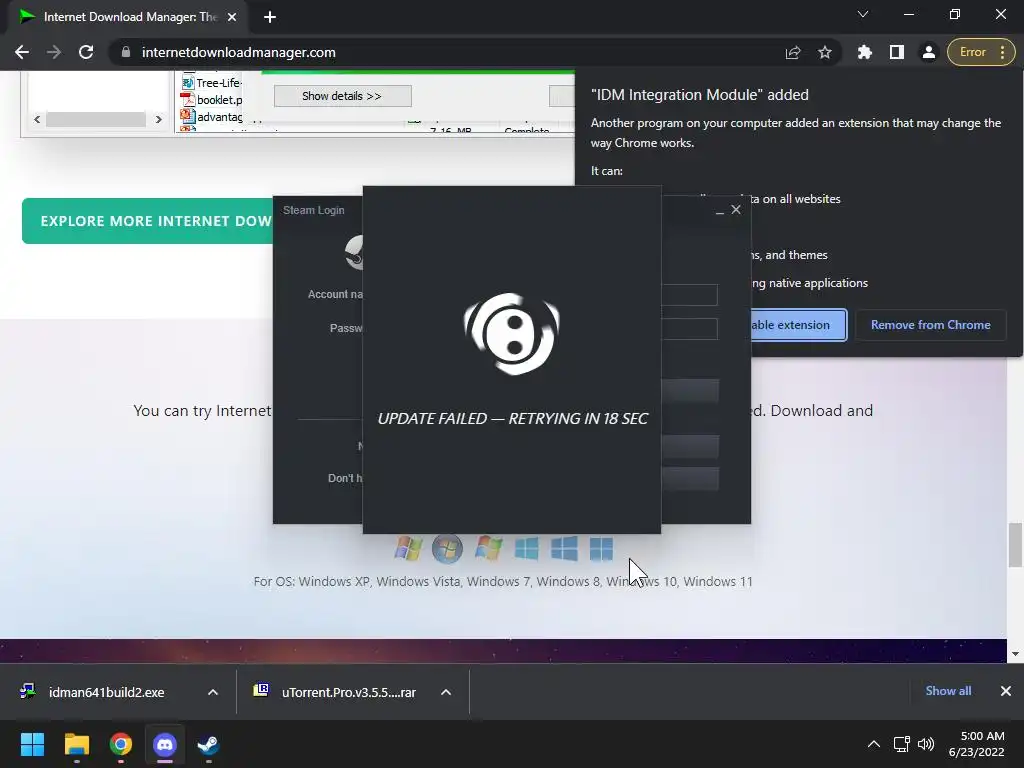1024x768 pixels.
Task: Click the address bar URL
Action: point(238,52)
